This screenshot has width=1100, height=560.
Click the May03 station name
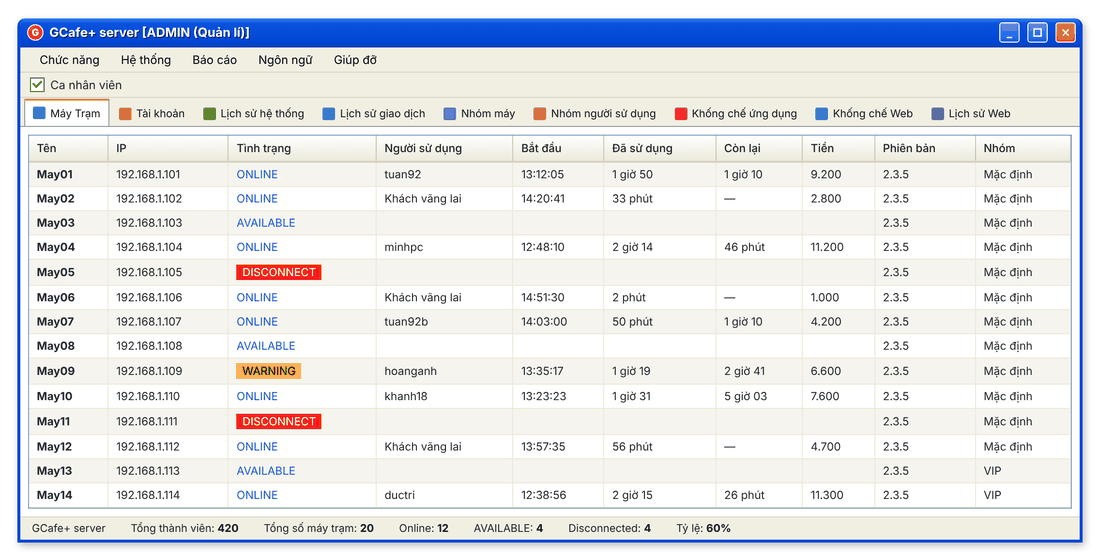pos(55,222)
